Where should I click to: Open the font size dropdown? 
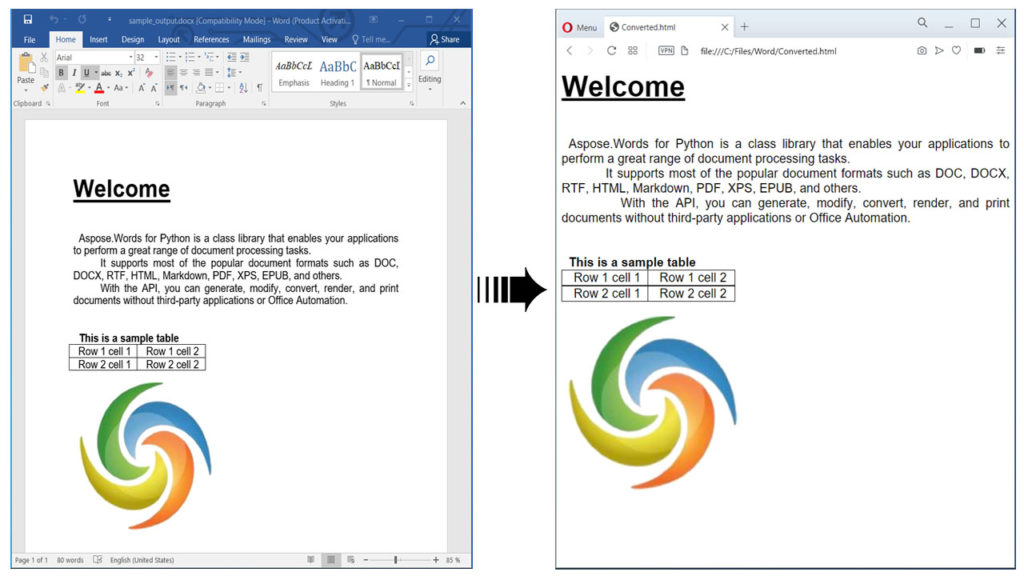(155, 57)
